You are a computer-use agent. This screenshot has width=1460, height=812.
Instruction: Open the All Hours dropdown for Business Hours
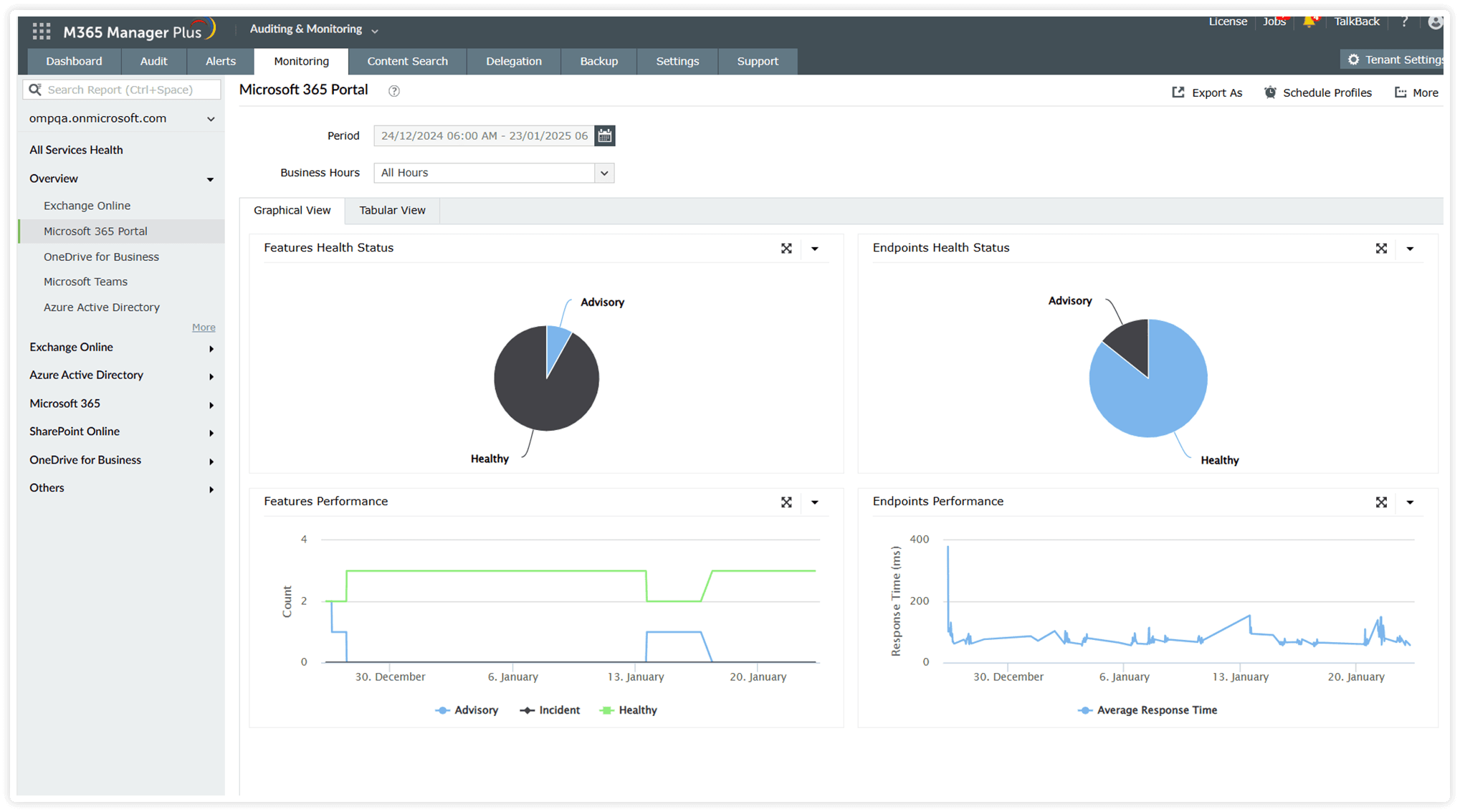click(604, 173)
